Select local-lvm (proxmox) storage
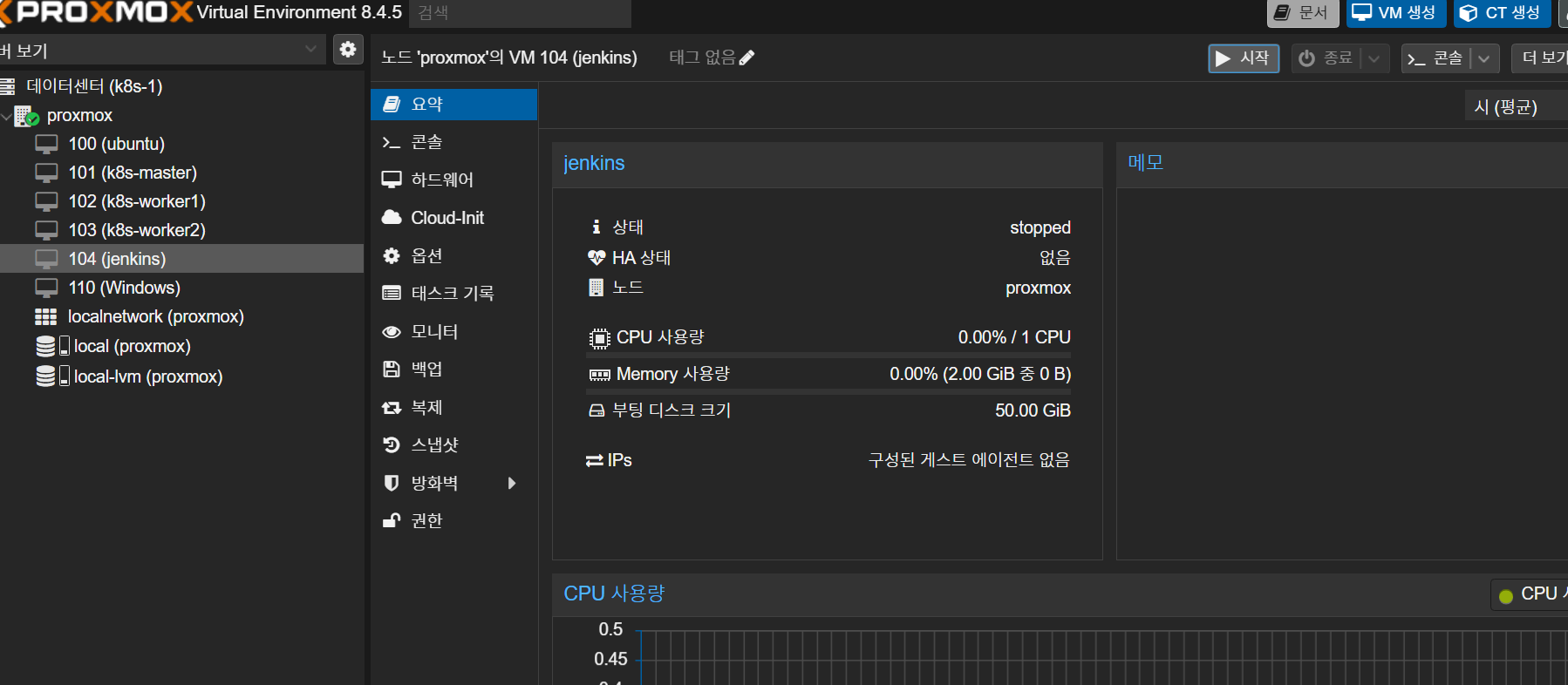 pyautogui.click(x=148, y=376)
